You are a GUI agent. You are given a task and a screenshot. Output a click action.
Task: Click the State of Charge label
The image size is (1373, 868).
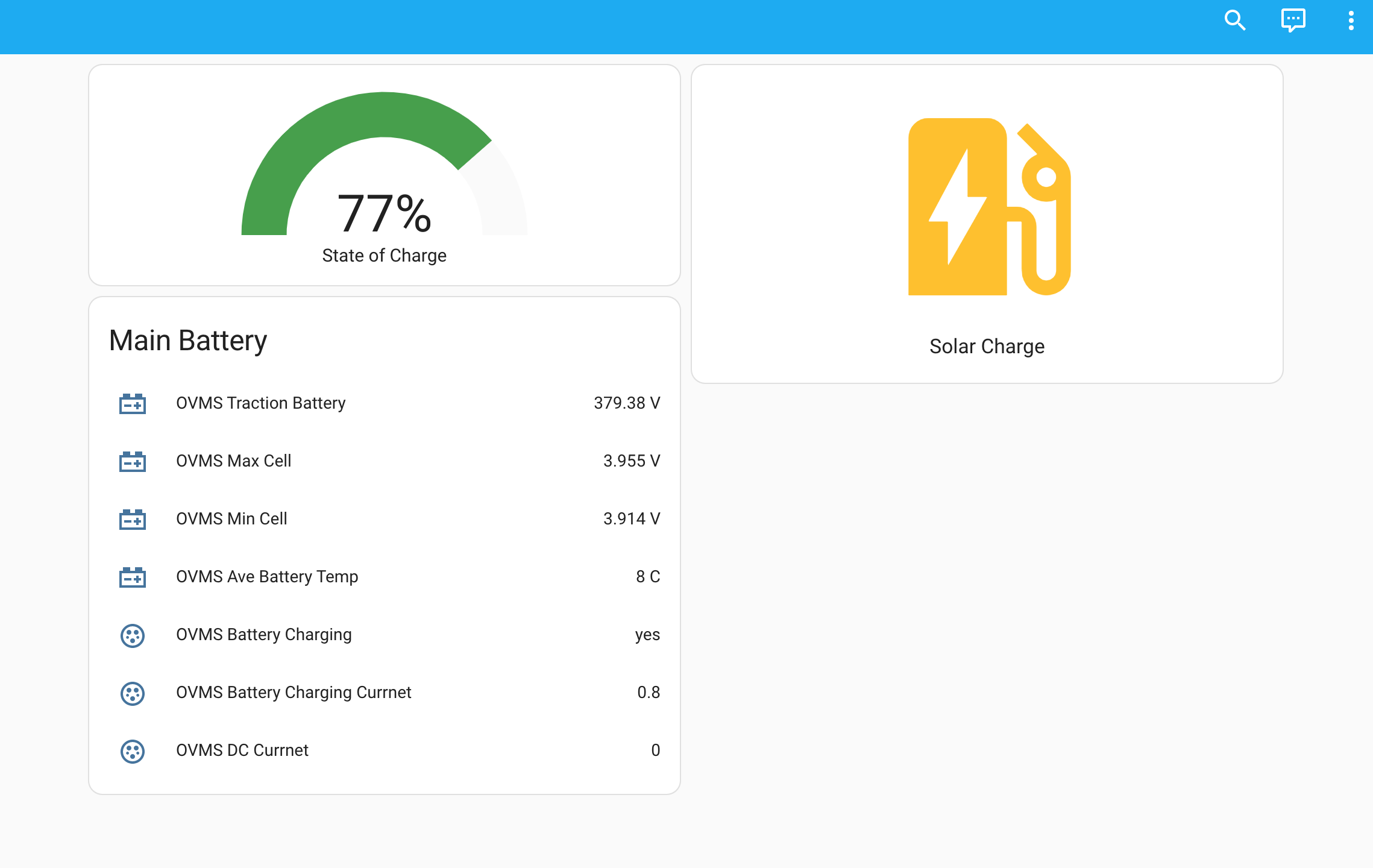pyautogui.click(x=384, y=256)
